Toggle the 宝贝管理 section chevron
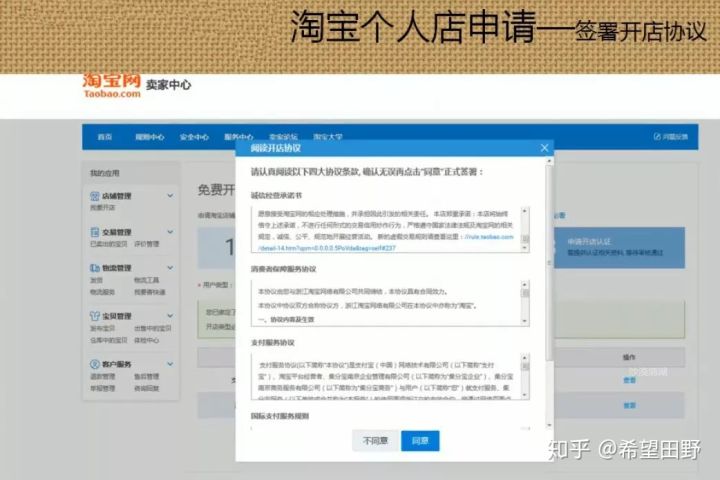This screenshot has height=480, width=720. pos(170,315)
